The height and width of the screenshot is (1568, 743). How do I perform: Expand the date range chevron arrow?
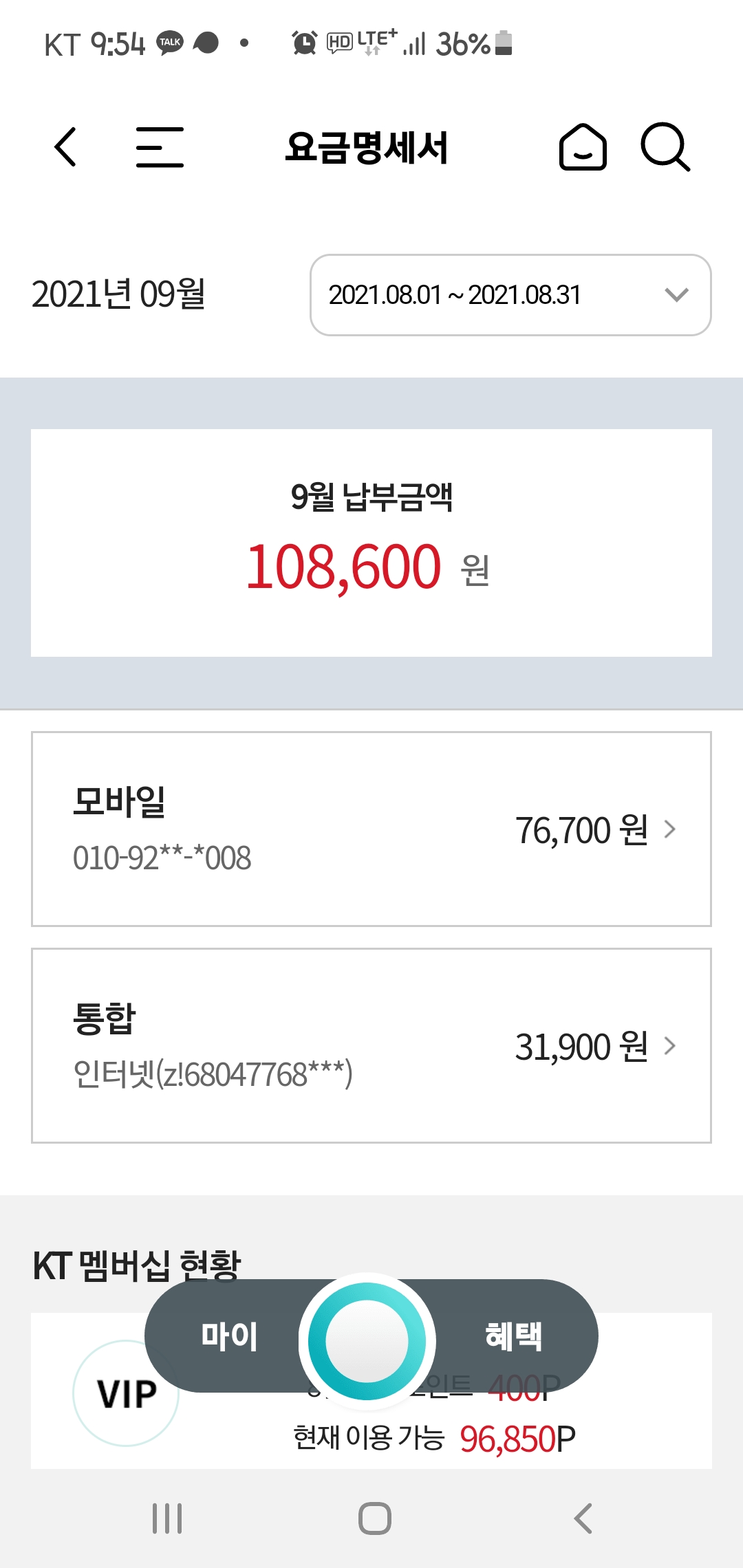pyautogui.click(x=677, y=295)
